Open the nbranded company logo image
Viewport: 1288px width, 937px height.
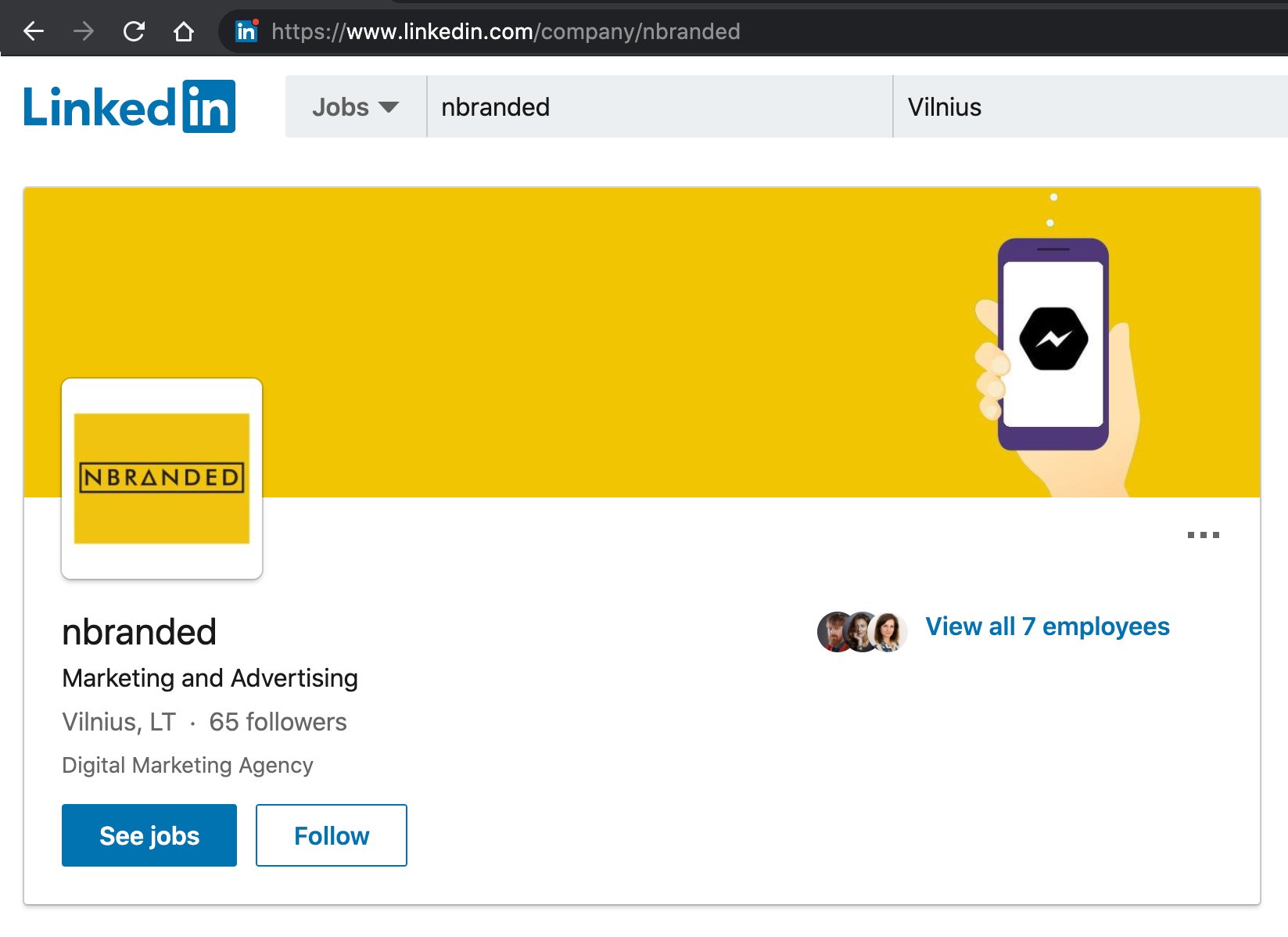tap(162, 479)
